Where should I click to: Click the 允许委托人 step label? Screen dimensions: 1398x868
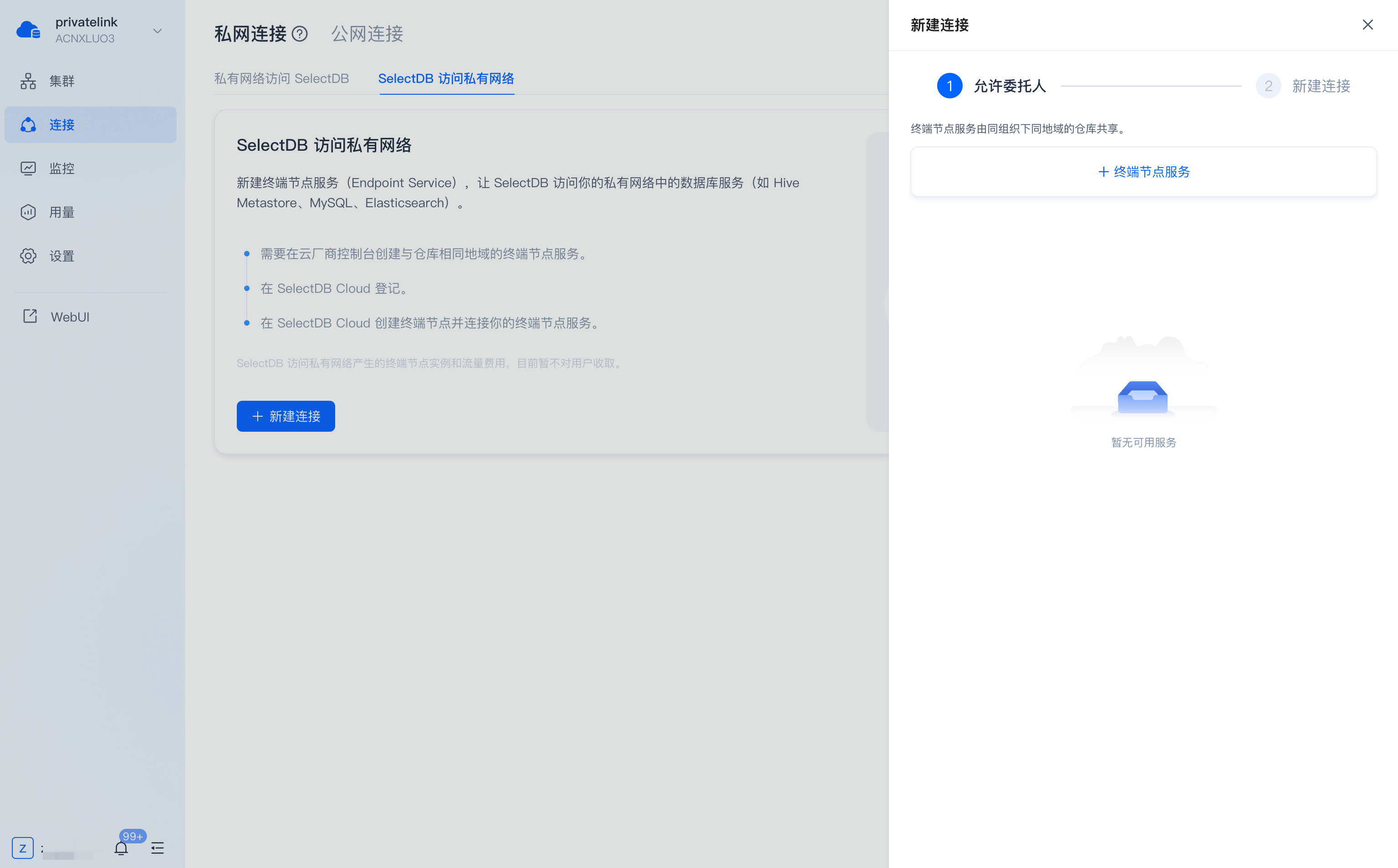1010,86
